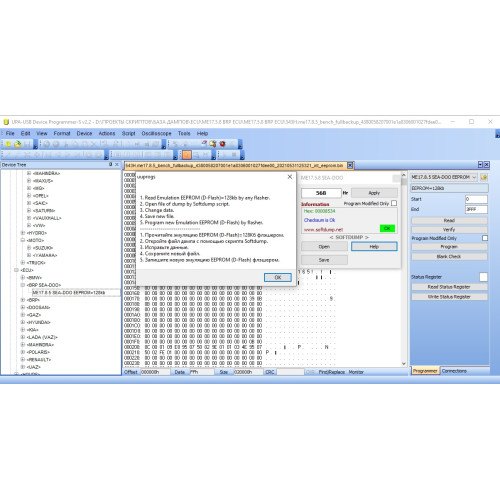
Task: Click the End address input field
Action: click(x=476, y=209)
